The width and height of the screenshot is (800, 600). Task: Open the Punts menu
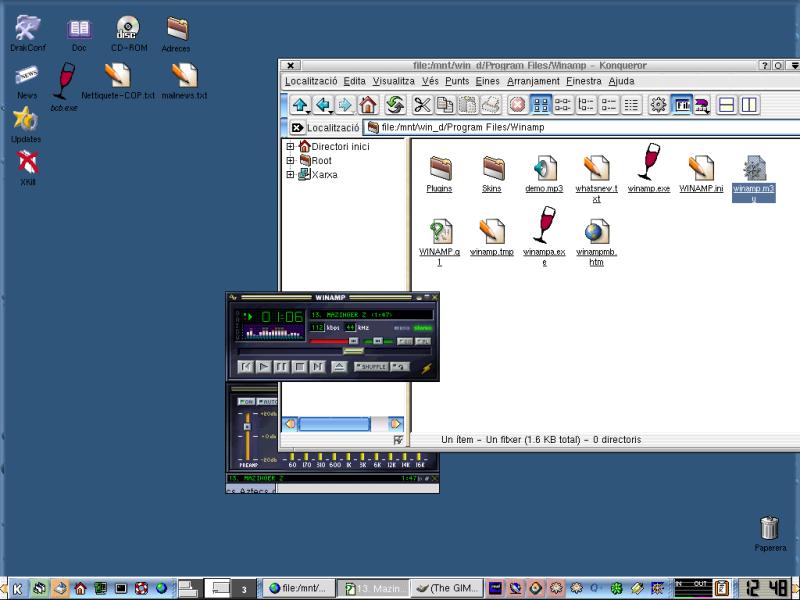(x=457, y=81)
